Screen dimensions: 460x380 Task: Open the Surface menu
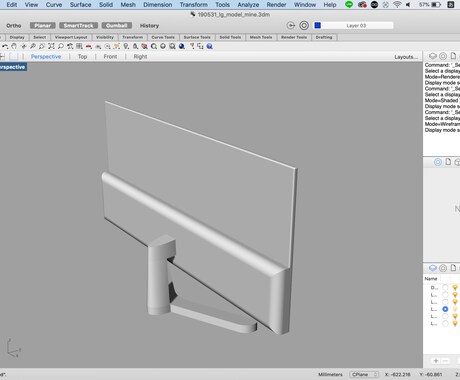80,5
